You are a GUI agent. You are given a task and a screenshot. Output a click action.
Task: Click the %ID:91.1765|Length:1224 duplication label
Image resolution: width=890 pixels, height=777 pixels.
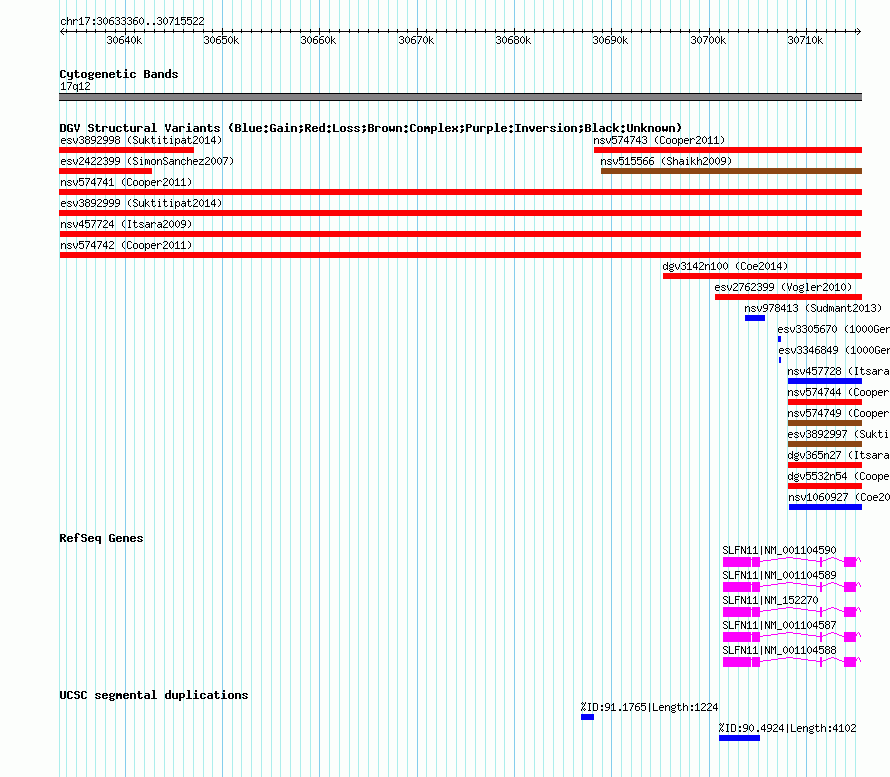(649, 707)
